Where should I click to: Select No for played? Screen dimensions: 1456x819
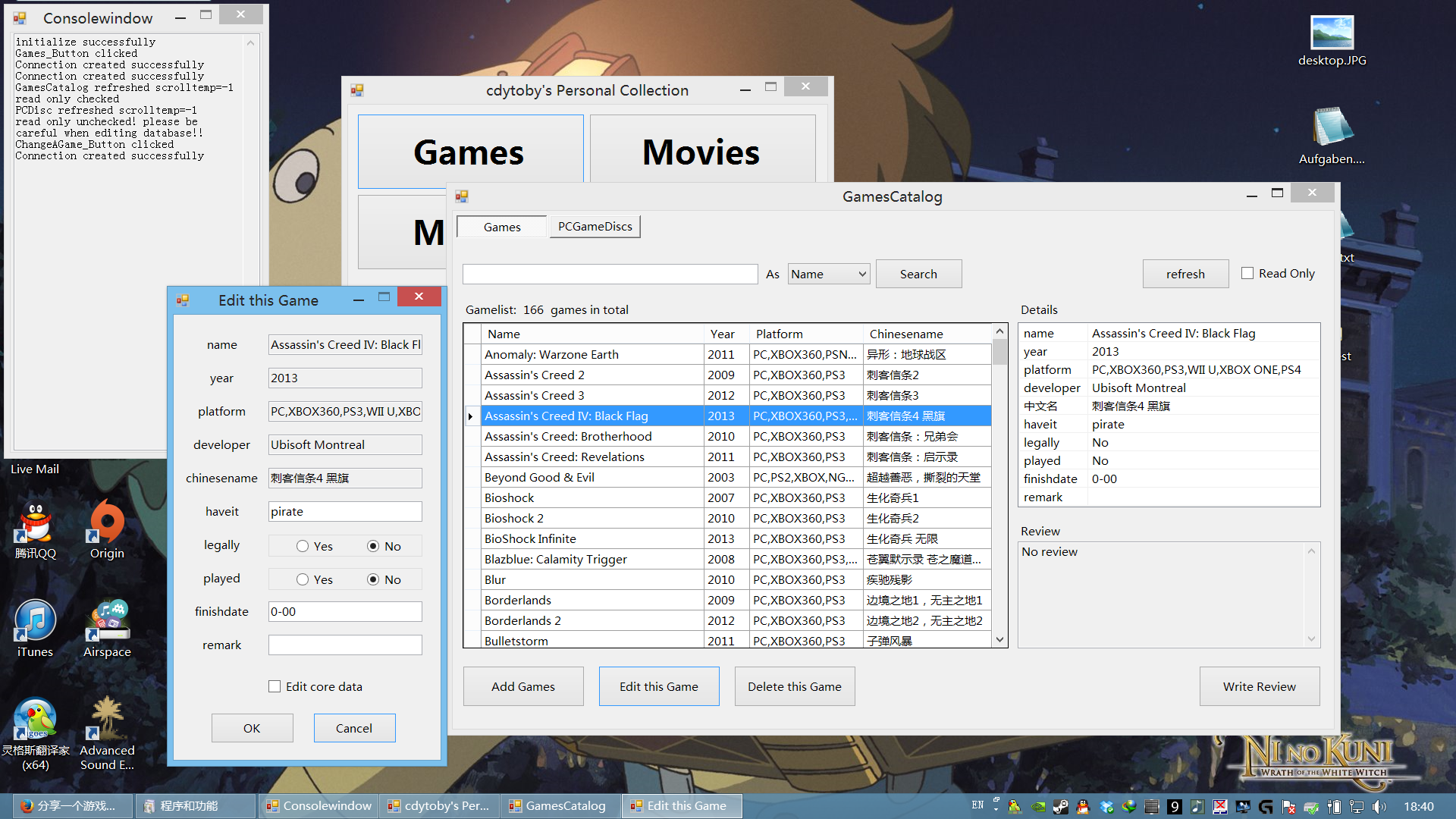click(373, 579)
